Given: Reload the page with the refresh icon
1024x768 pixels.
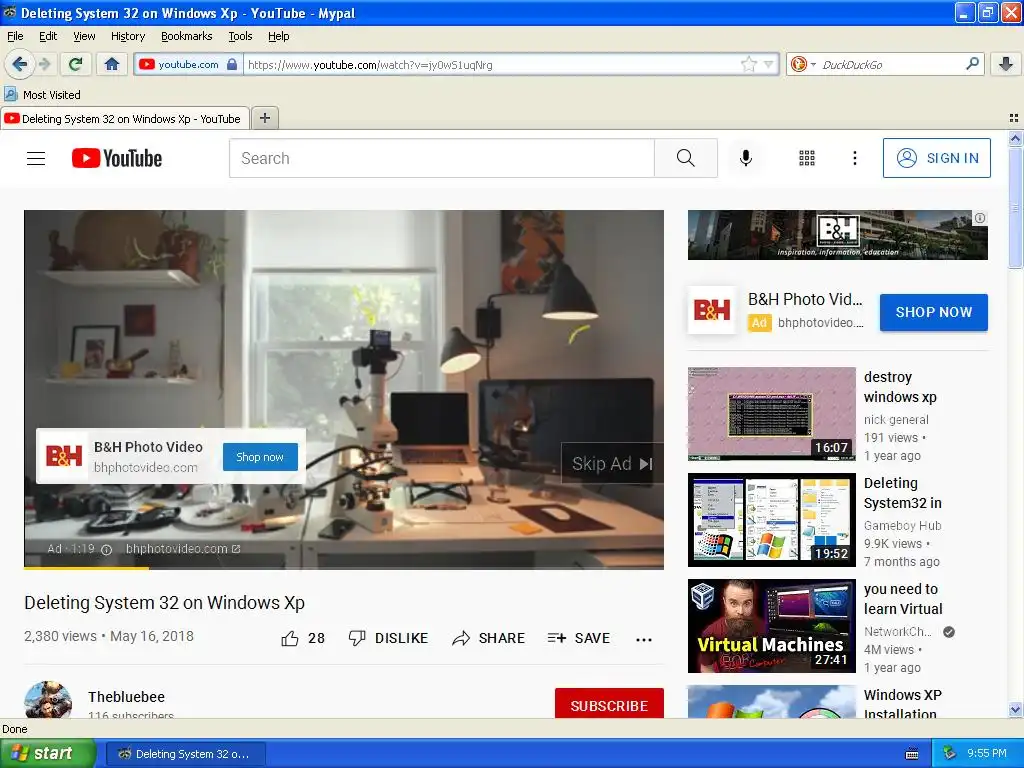Looking at the screenshot, I should point(75,64).
